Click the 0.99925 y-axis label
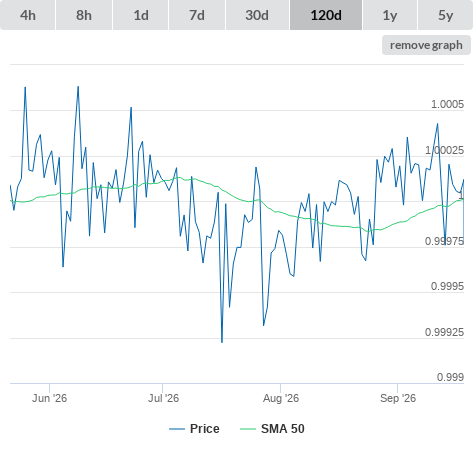 pyautogui.click(x=444, y=332)
